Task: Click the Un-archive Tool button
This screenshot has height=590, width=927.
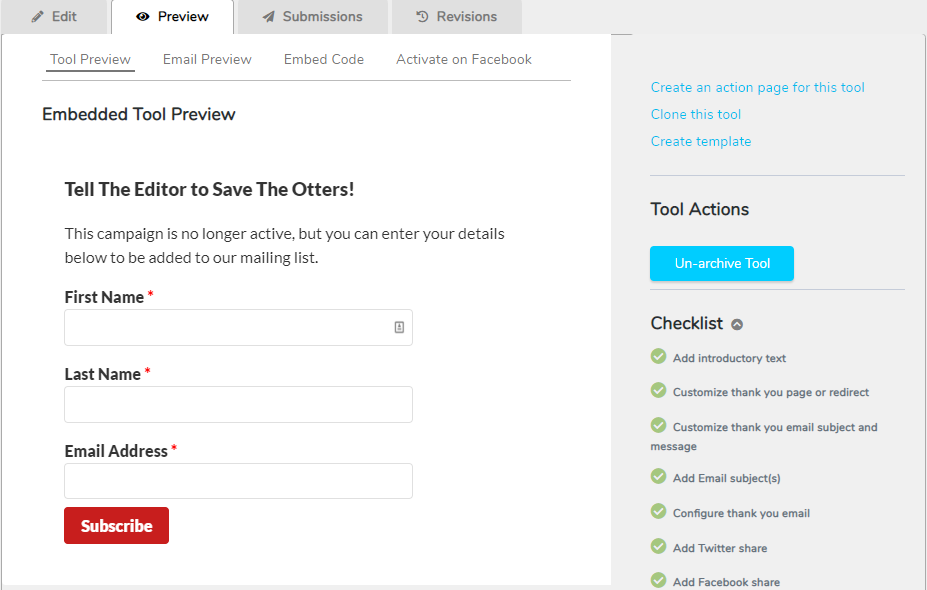Action: (x=722, y=263)
